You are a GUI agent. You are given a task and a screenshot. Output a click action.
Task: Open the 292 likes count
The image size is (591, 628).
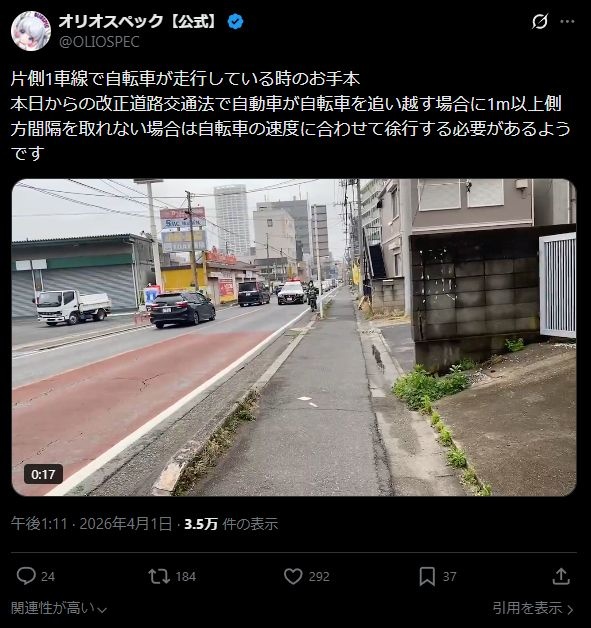pyautogui.click(x=319, y=577)
